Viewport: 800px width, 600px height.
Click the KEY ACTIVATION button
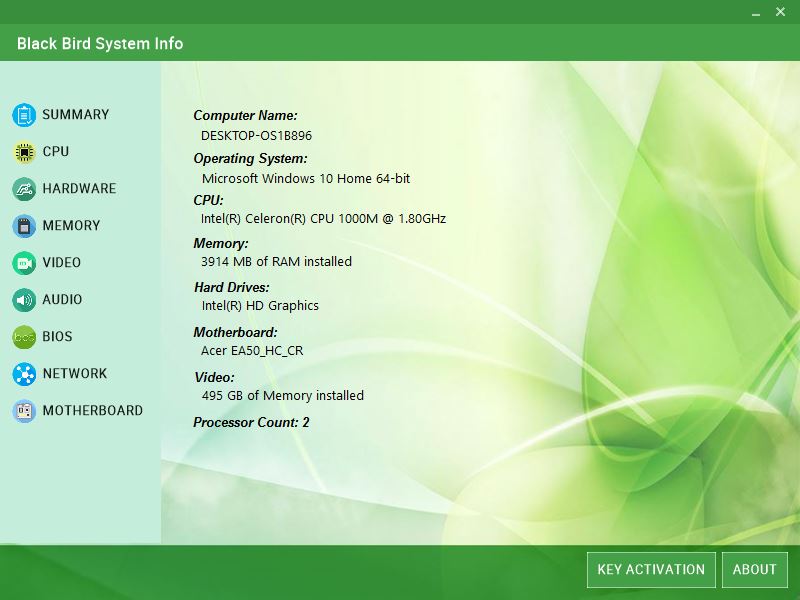[x=650, y=569]
